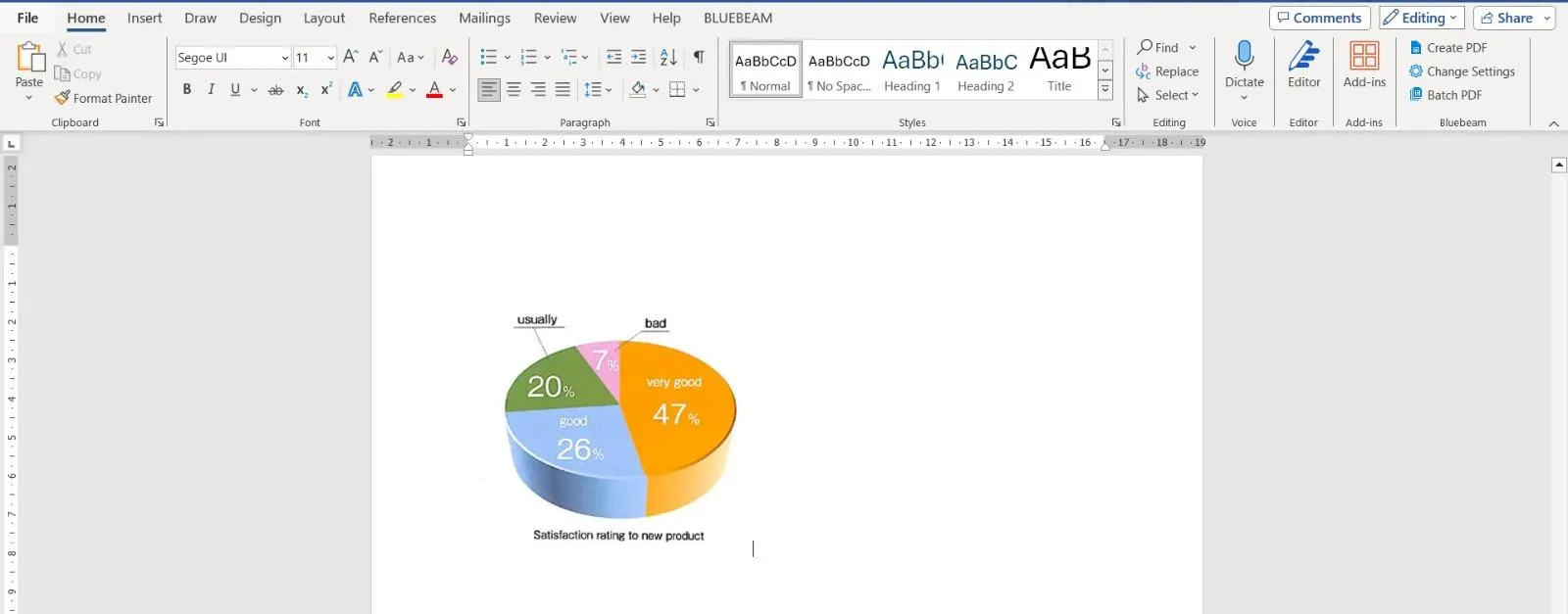1568x614 pixels.
Task: Open numbering list dropdown
Action: 547,58
